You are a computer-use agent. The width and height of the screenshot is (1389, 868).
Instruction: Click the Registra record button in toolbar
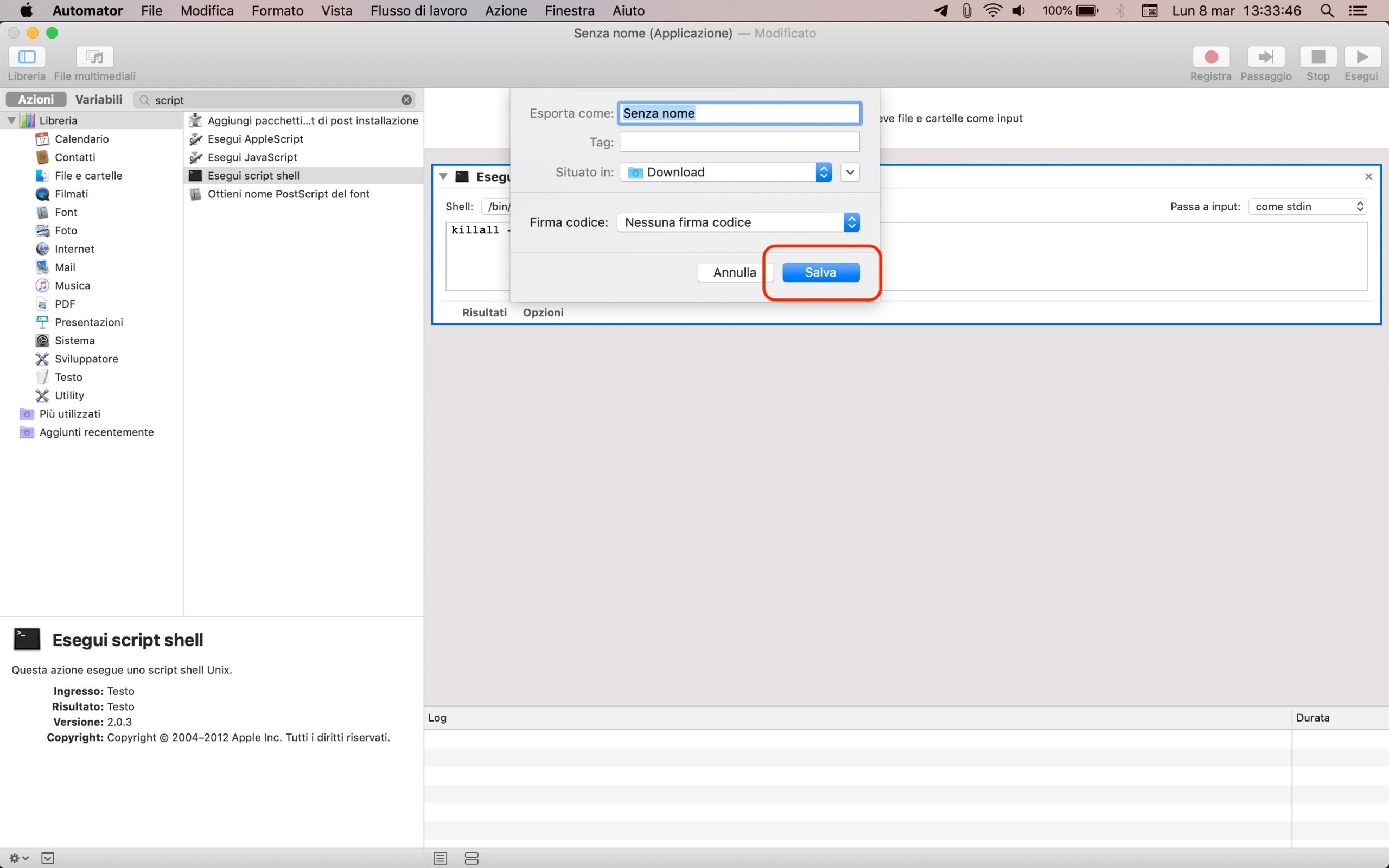pyautogui.click(x=1210, y=57)
